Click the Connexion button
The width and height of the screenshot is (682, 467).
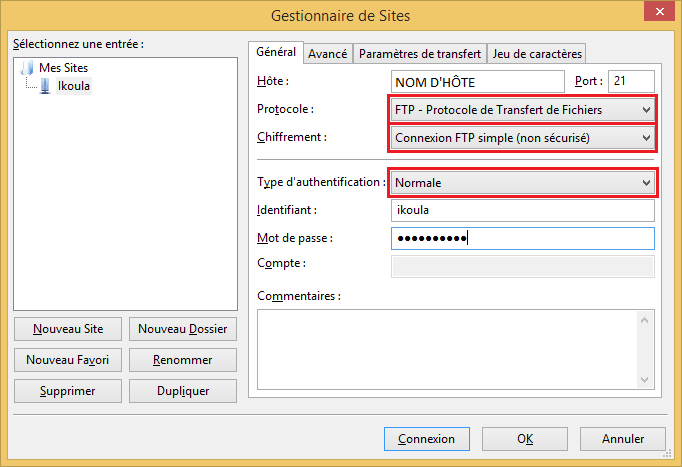(x=427, y=439)
